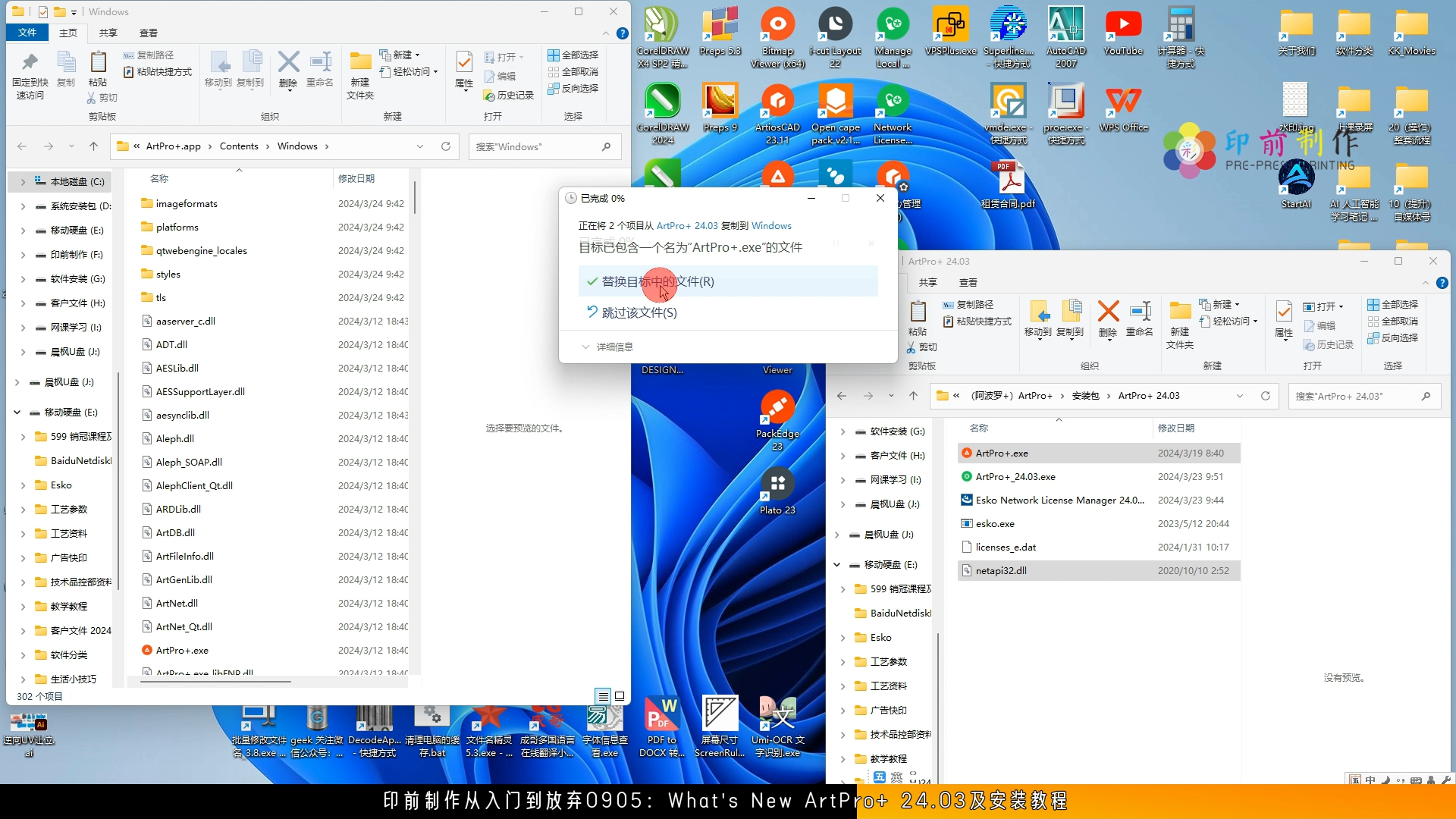Open 主页 tab in Windows explorer
Image resolution: width=1456 pixels, height=819 pixels.
(68, 33)
